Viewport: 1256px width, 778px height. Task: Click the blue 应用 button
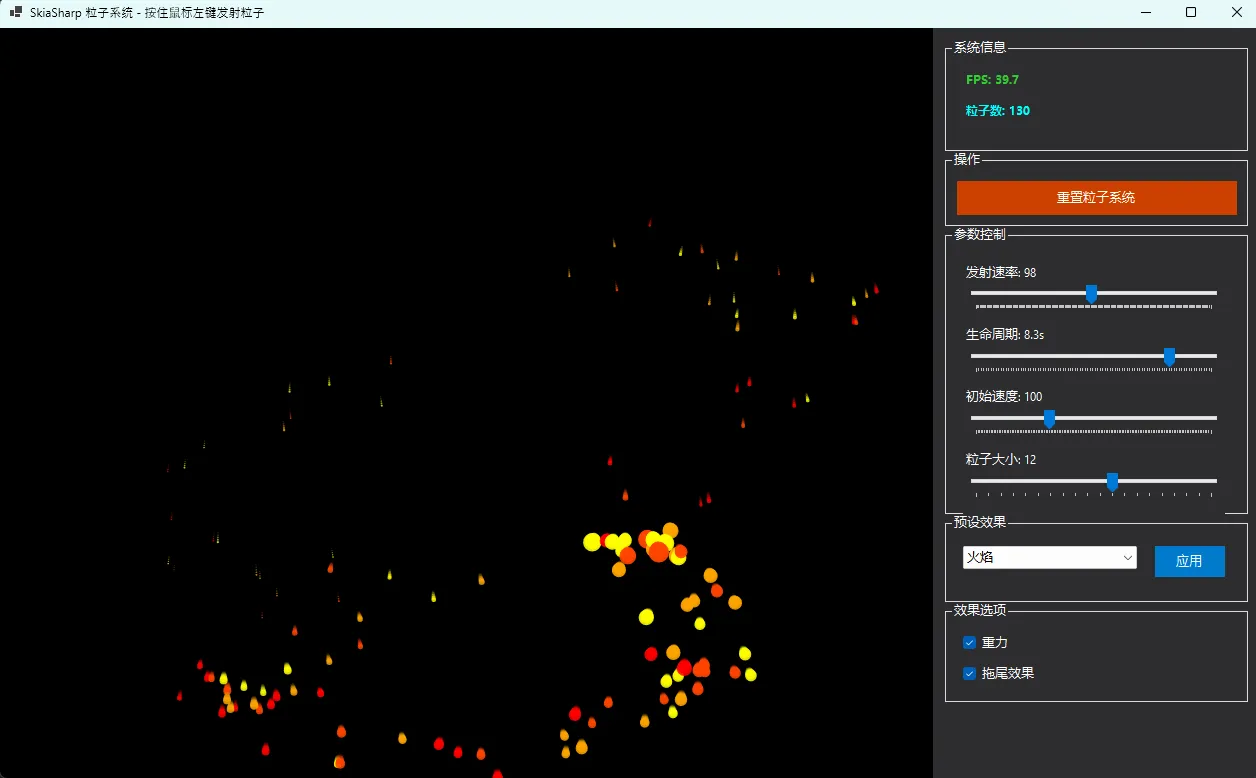pyautogui.click(x=1189, y=561)
